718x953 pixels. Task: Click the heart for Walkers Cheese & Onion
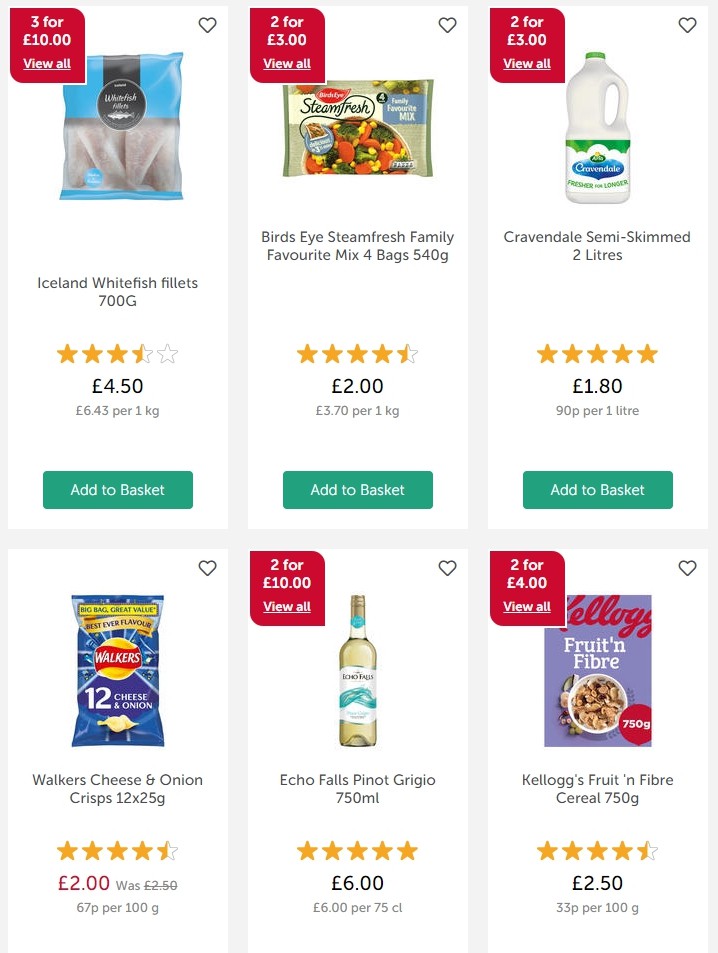[207, 568]
